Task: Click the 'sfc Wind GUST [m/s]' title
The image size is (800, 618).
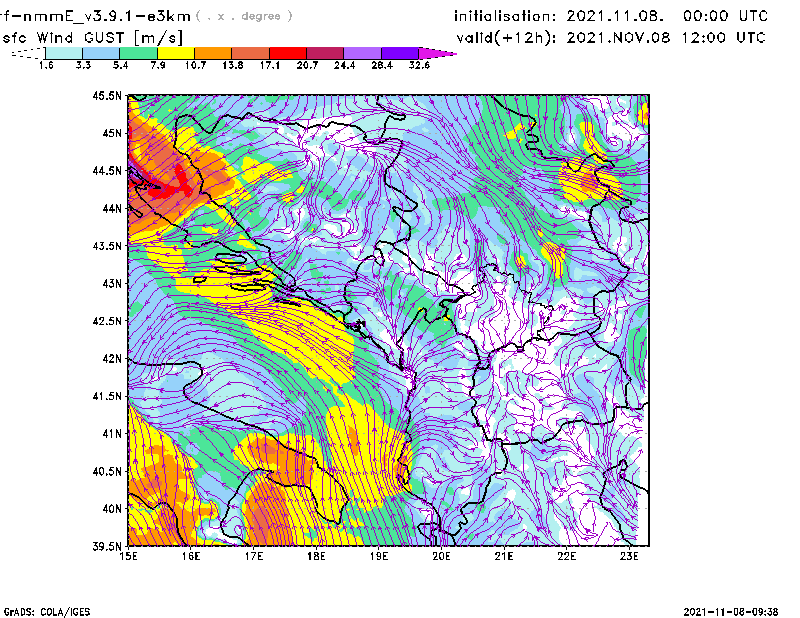Action: pyautogui.click(x=93, y=38)
